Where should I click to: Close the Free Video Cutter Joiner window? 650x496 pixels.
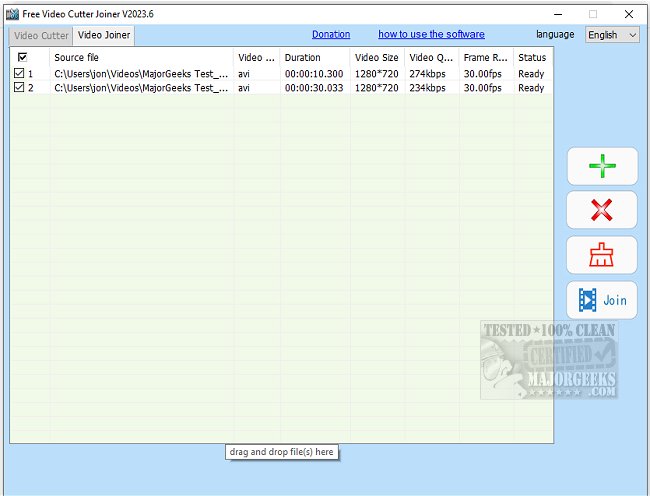[628, 14]
